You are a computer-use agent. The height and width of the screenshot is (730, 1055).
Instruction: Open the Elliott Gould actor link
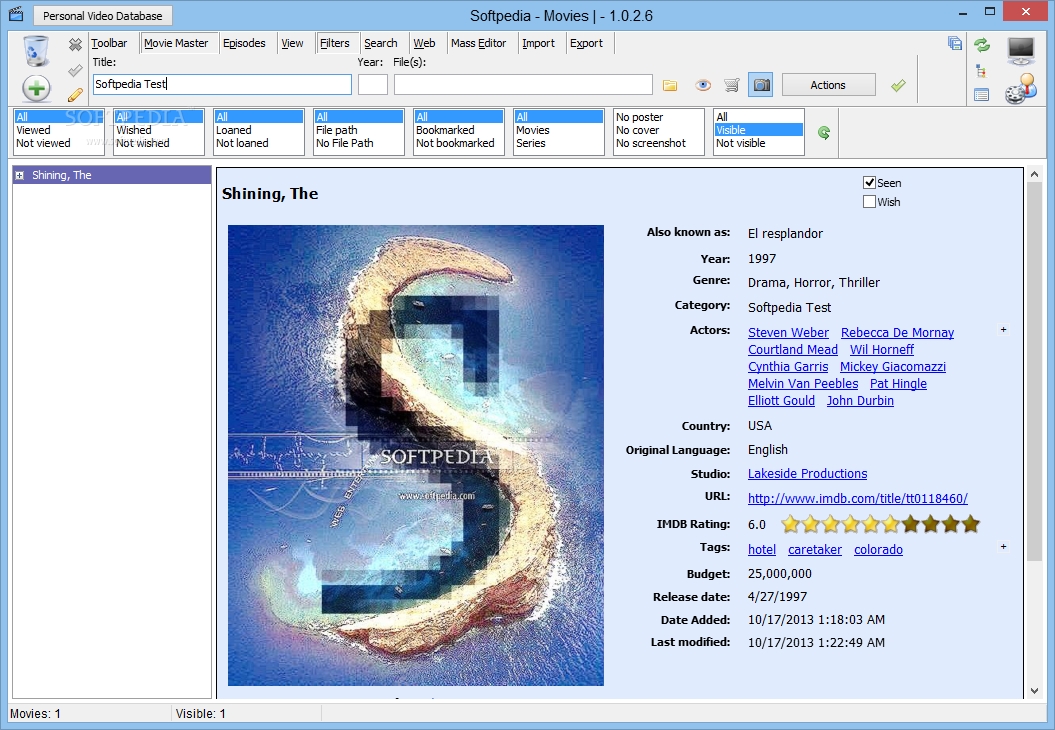tap(781, 400)
